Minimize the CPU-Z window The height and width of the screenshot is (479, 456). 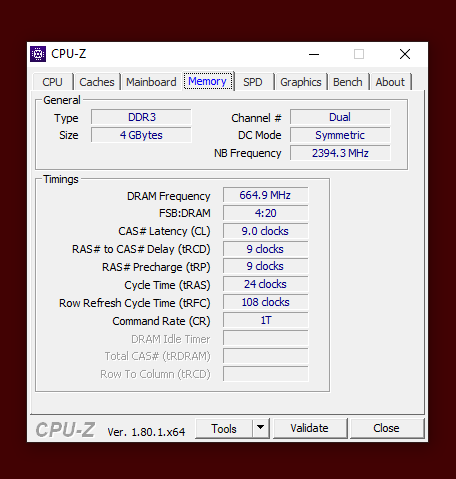pyautogui.click(x=314, y=54)
